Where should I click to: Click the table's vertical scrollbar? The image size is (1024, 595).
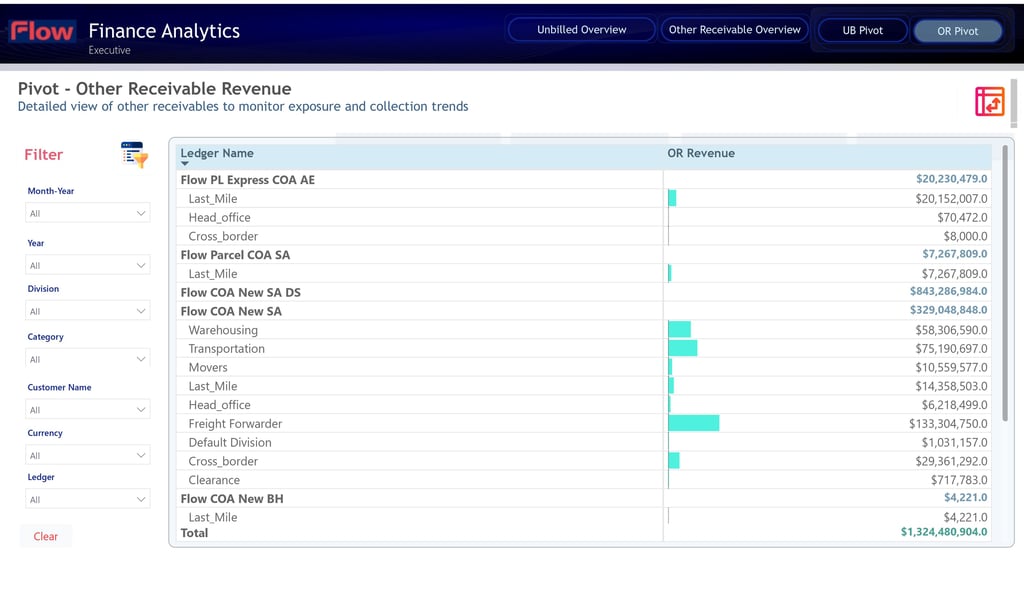click(x=1004, y=283)
